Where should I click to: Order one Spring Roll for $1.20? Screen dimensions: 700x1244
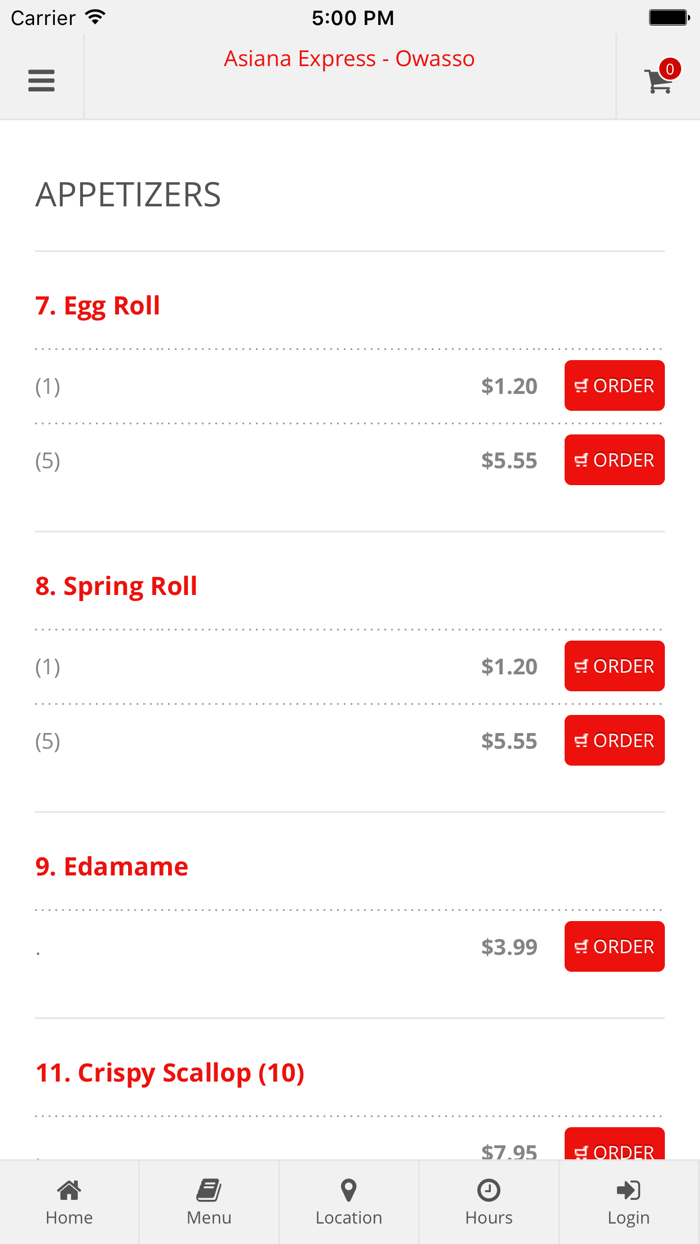click(614, 666)
